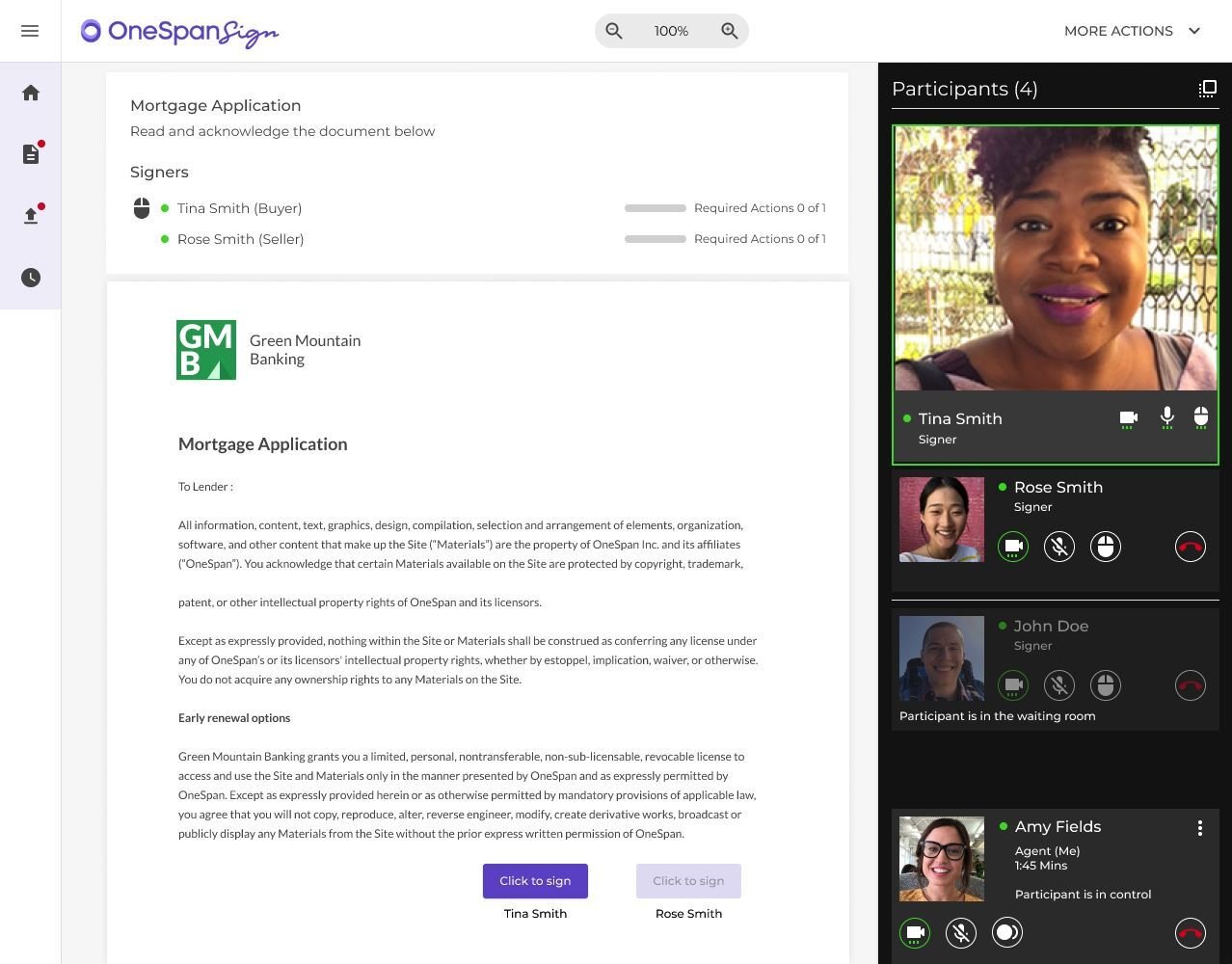The image size is (1232, 964).
Task: Hang up Rose Smith's call
Action: [x=1191, y=547]
